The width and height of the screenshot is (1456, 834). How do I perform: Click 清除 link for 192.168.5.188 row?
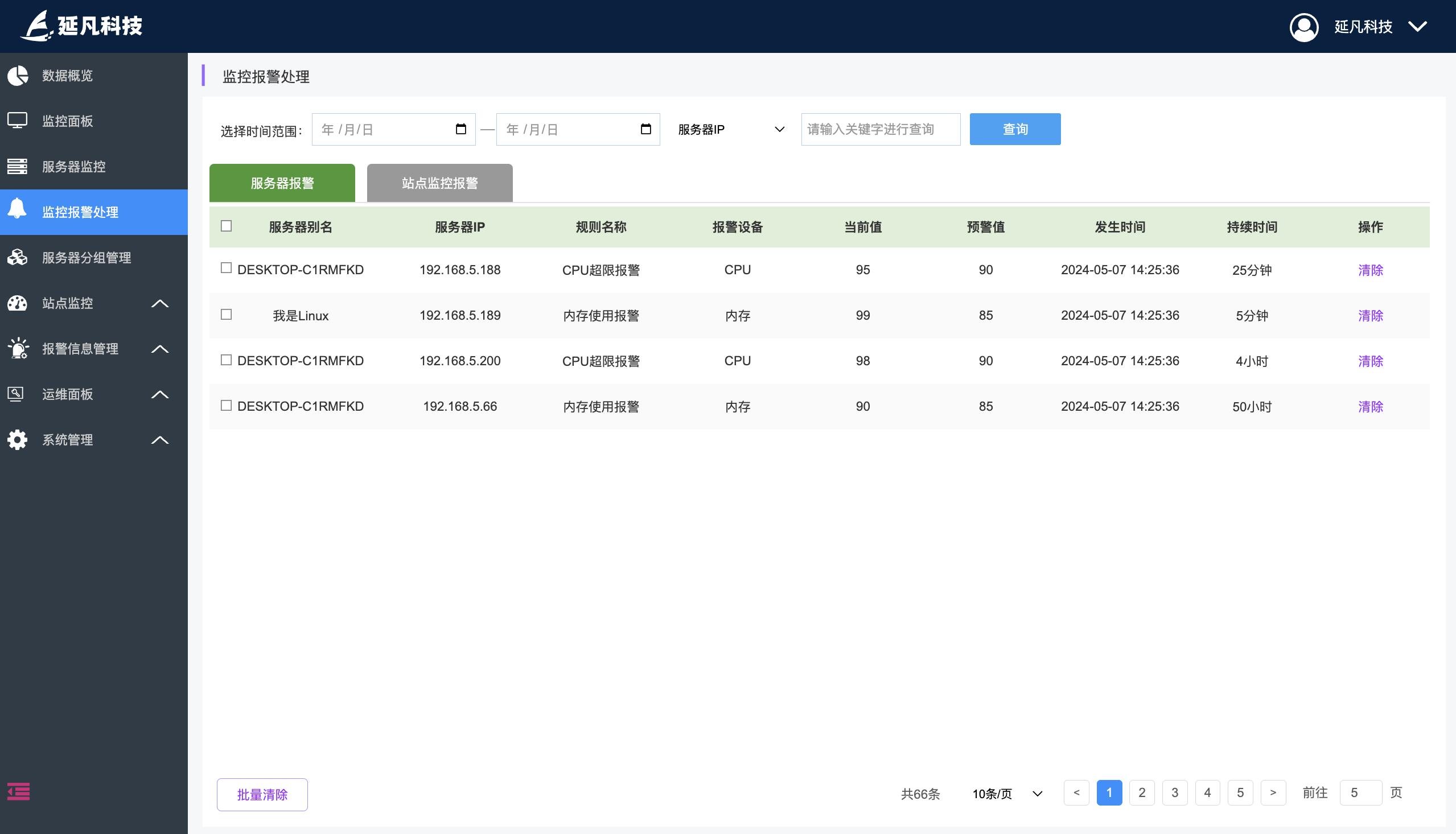click(x=1370, y=270)
